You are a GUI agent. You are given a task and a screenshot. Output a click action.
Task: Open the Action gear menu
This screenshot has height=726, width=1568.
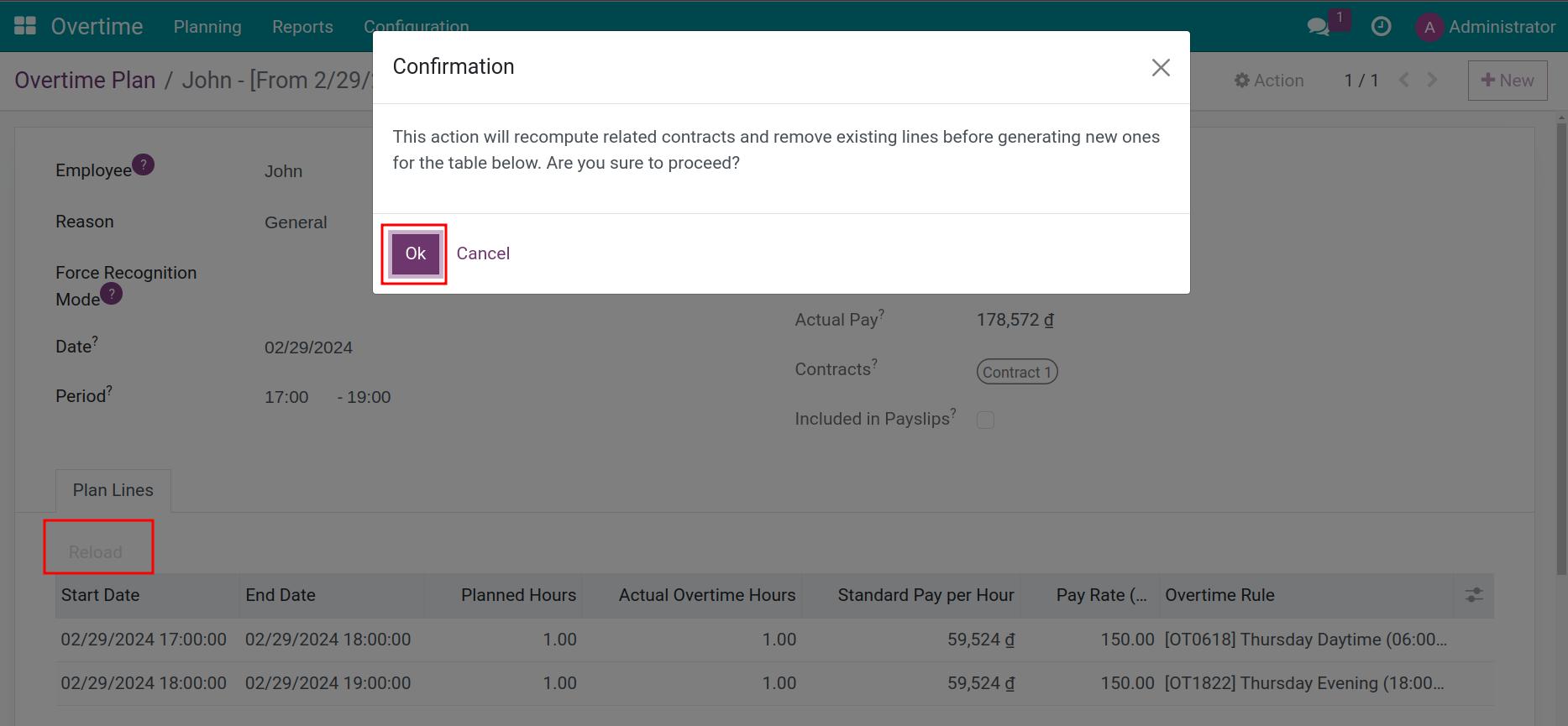tap(1269, 81)
